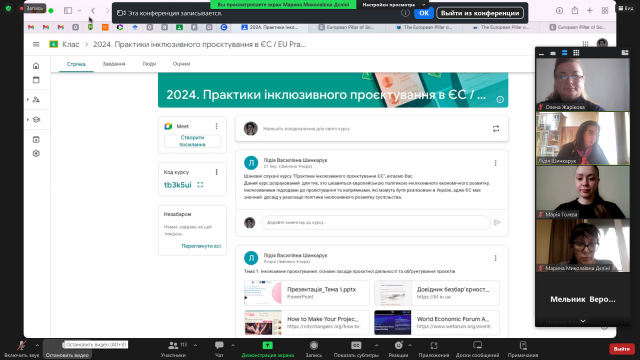
Task: Open the browser share icon
Action: click(575, 11)
